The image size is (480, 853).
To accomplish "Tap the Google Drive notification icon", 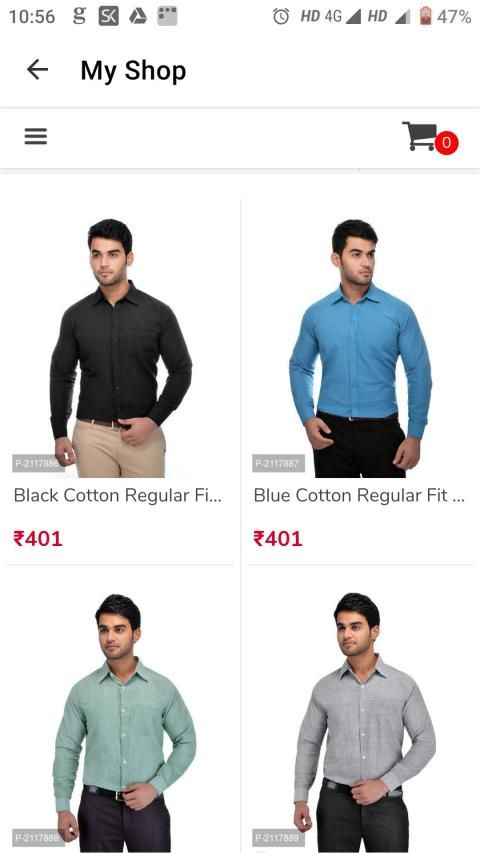I will click(x=138, y=17).
